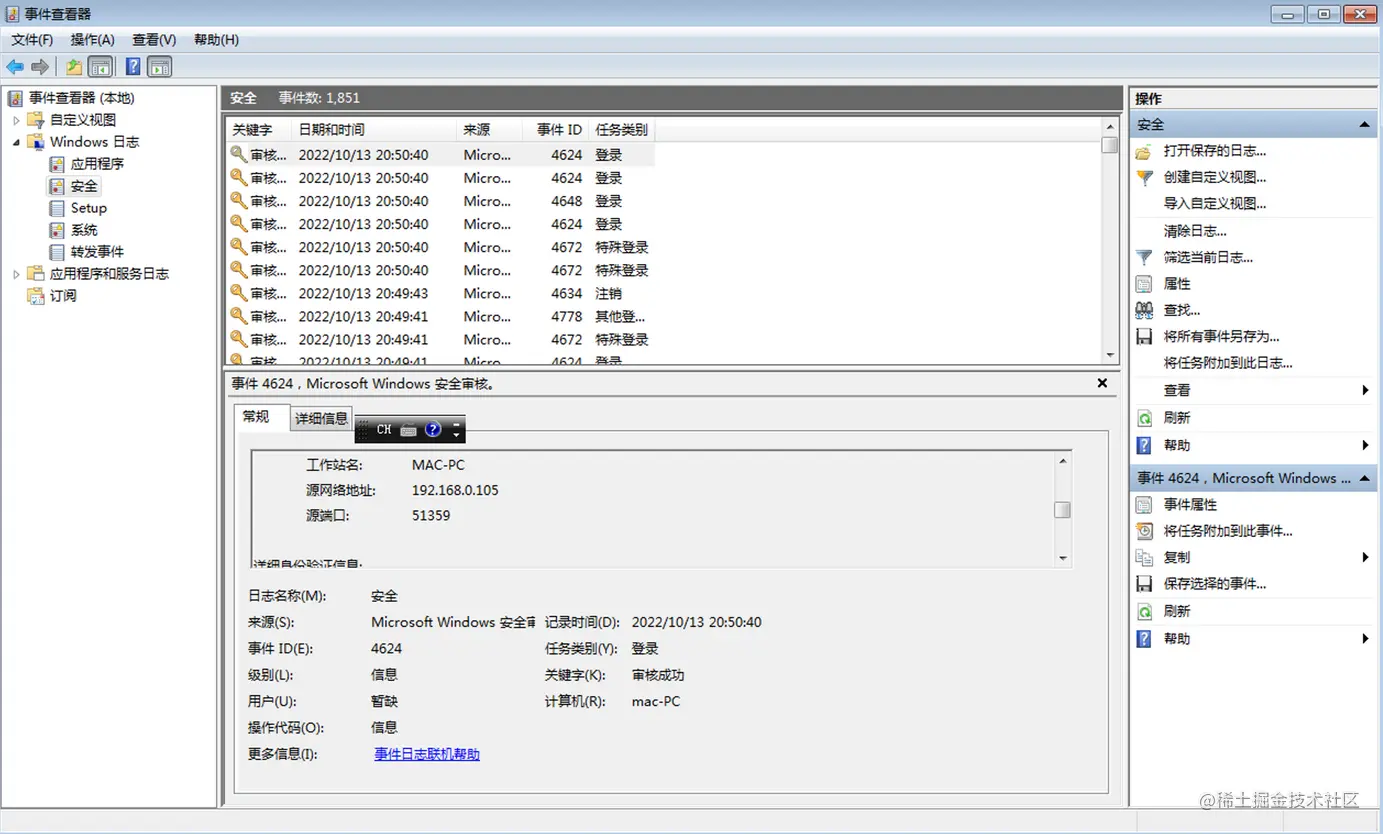Screen dimensions: 1383x834
Task: Click the 查找 binoculars icon
Action: click(x=1144, y=310)
